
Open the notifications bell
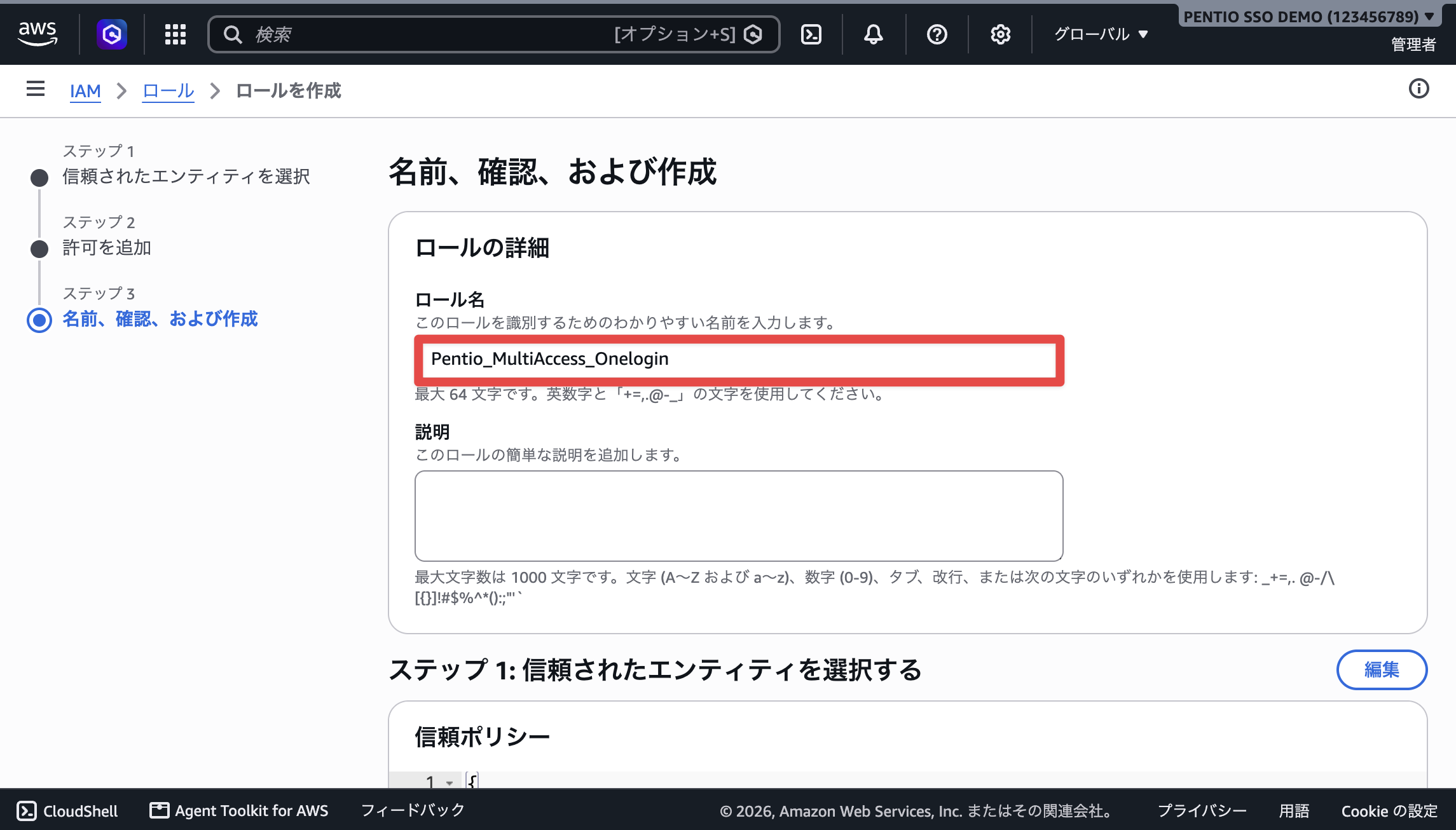874,34
